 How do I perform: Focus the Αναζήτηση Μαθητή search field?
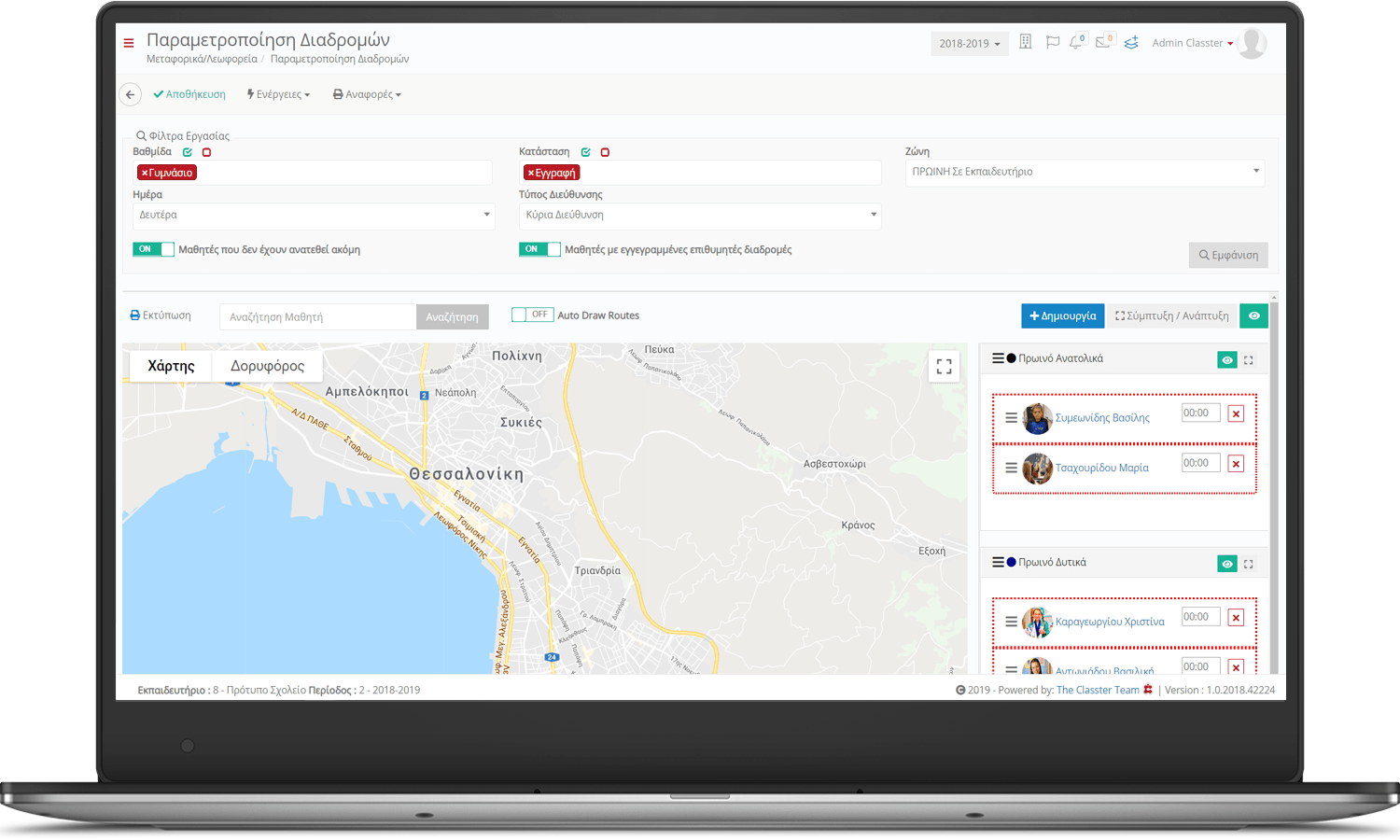click(318, 316)
